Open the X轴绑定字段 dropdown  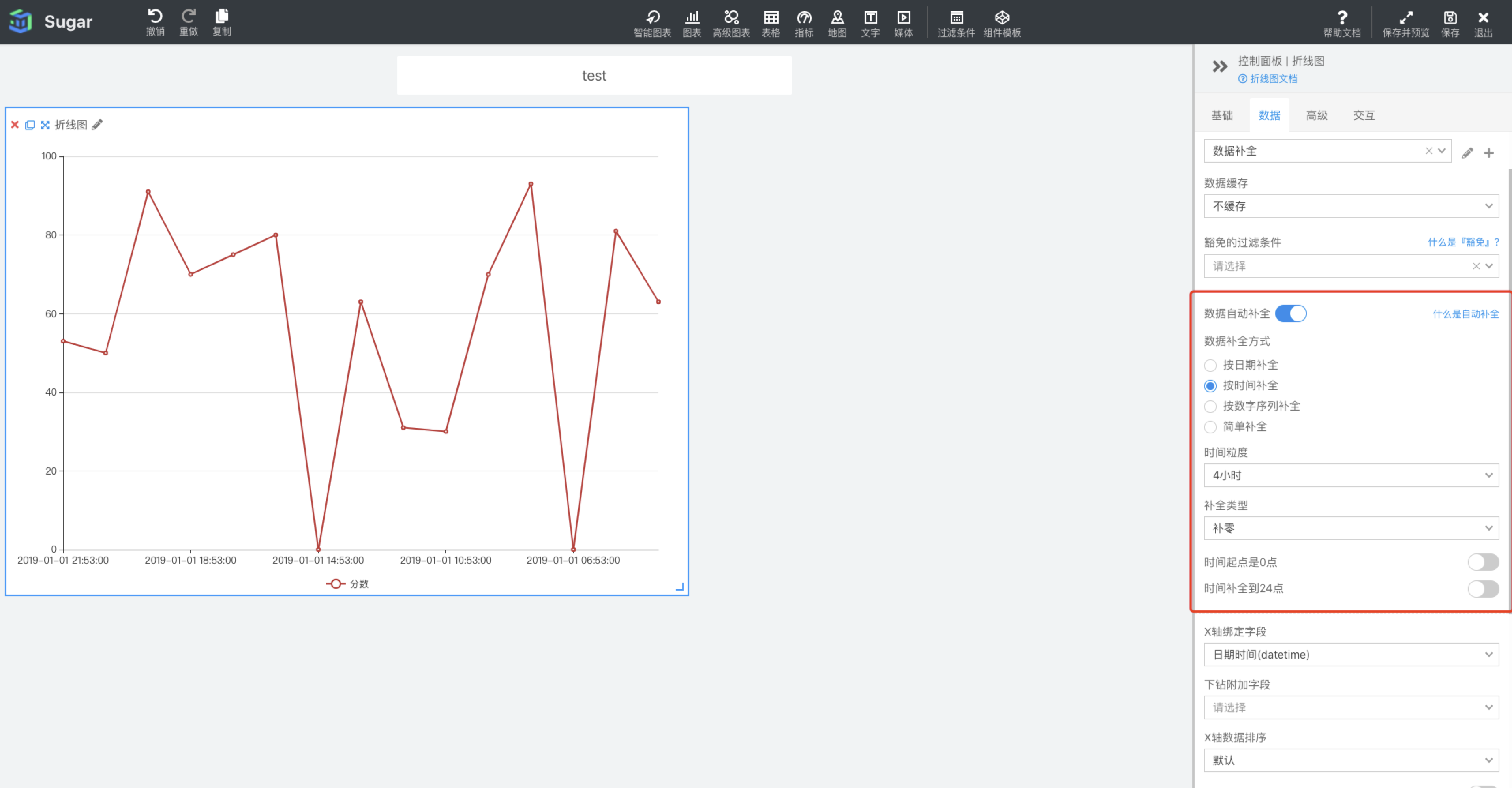[x=1351, y=654]
